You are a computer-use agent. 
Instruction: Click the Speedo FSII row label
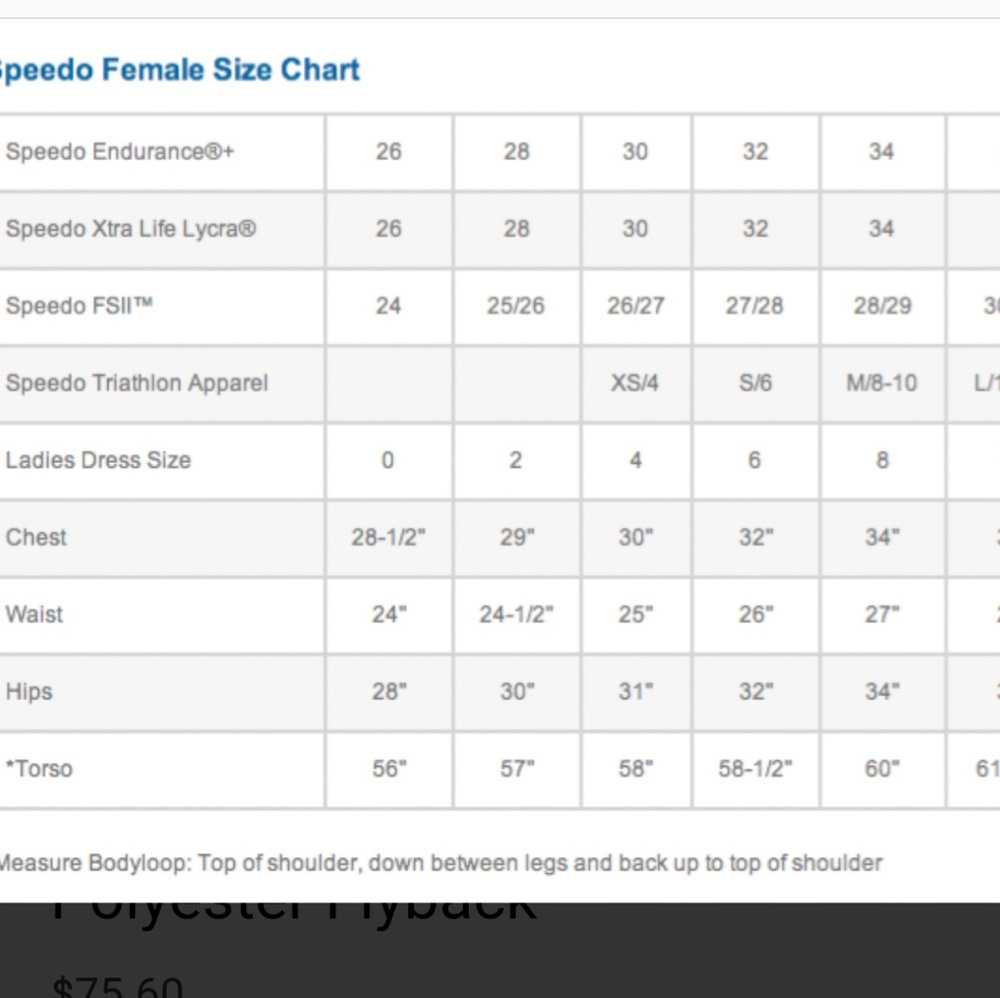pos(79,305)
